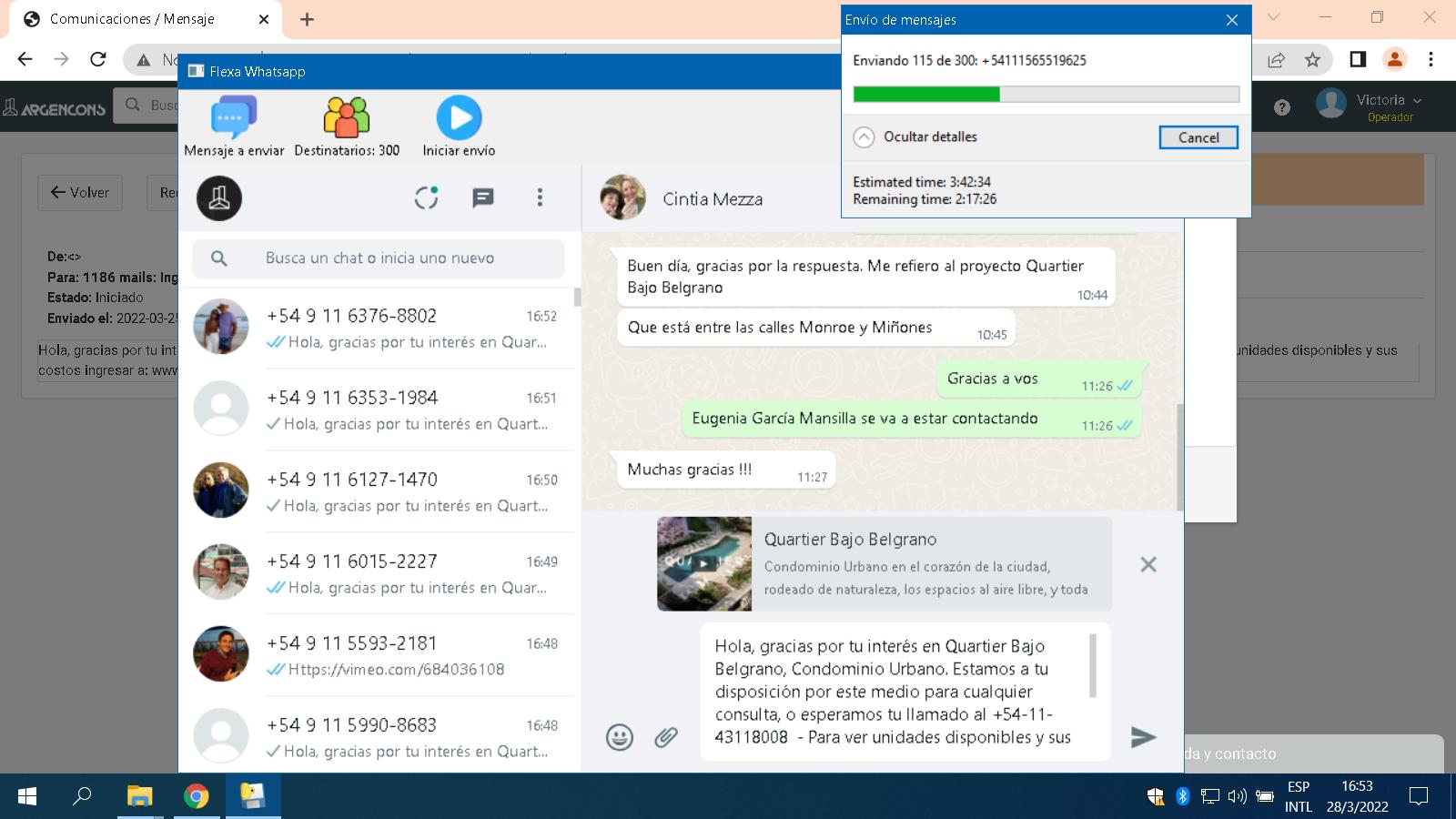Viewport: 1456px width, 819px height.
Task: Click the battery tray icon
Action: click(x=1264, y=796)
